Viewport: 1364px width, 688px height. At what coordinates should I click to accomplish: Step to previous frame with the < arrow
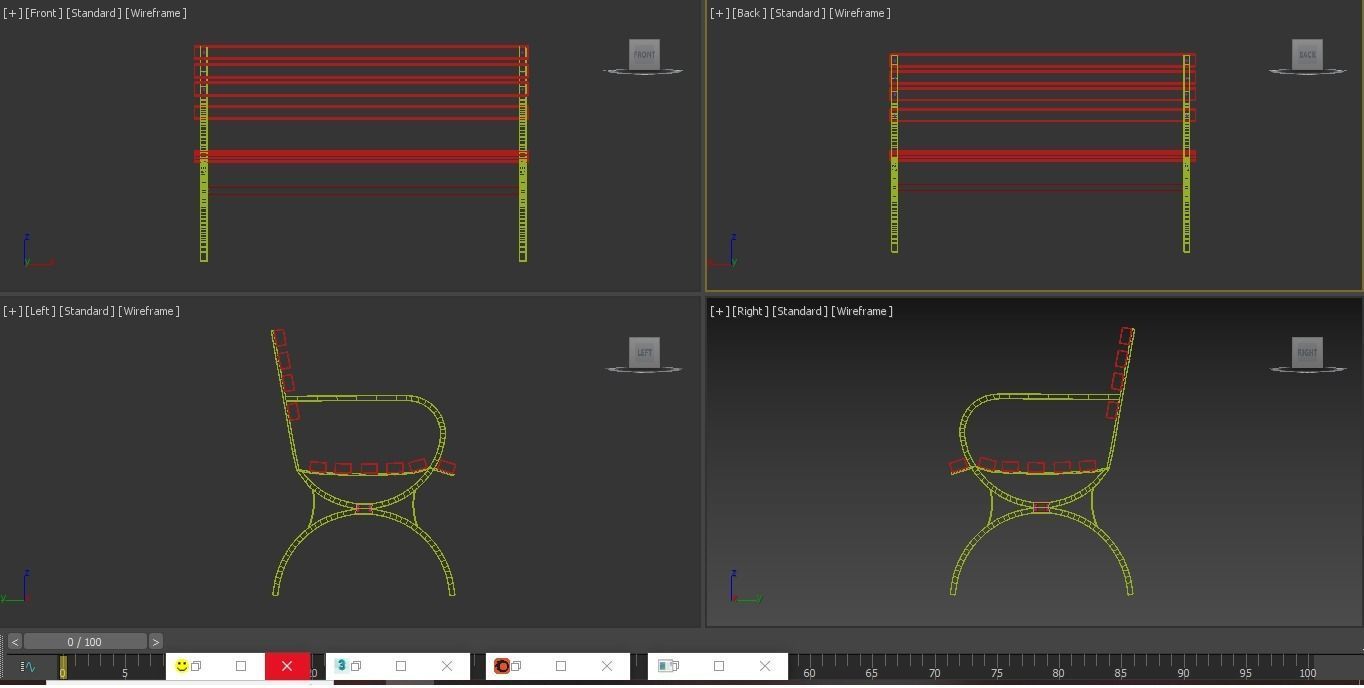14,642
